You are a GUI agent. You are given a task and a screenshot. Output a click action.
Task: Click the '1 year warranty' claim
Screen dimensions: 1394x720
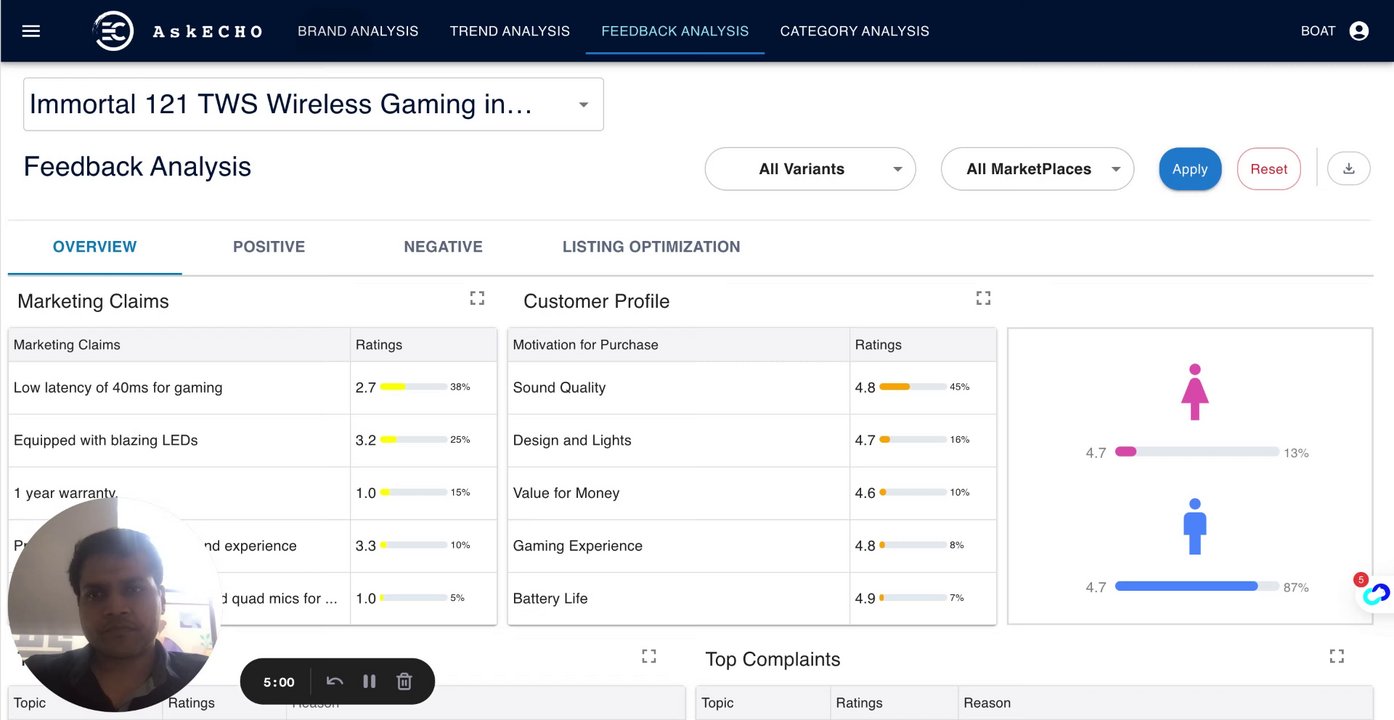pos(66,493)
